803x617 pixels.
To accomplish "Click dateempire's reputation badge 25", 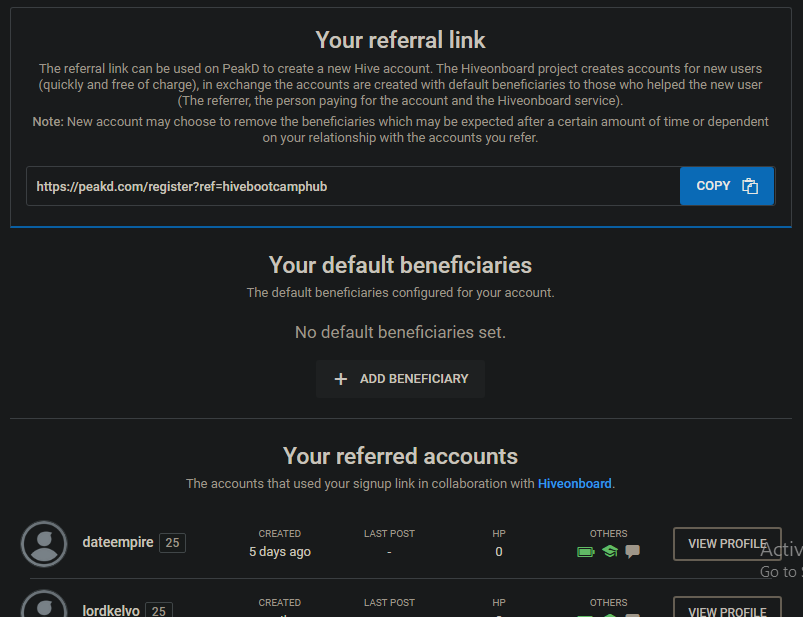I will point(172,543).
